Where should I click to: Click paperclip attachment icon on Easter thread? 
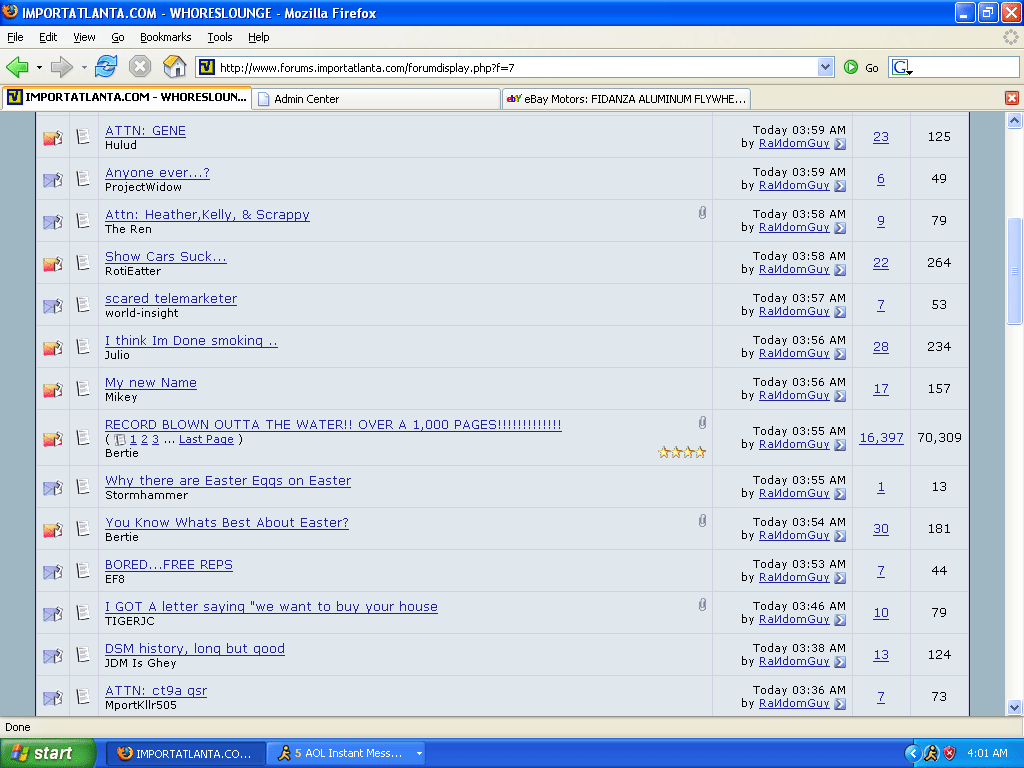coord(702,521)
